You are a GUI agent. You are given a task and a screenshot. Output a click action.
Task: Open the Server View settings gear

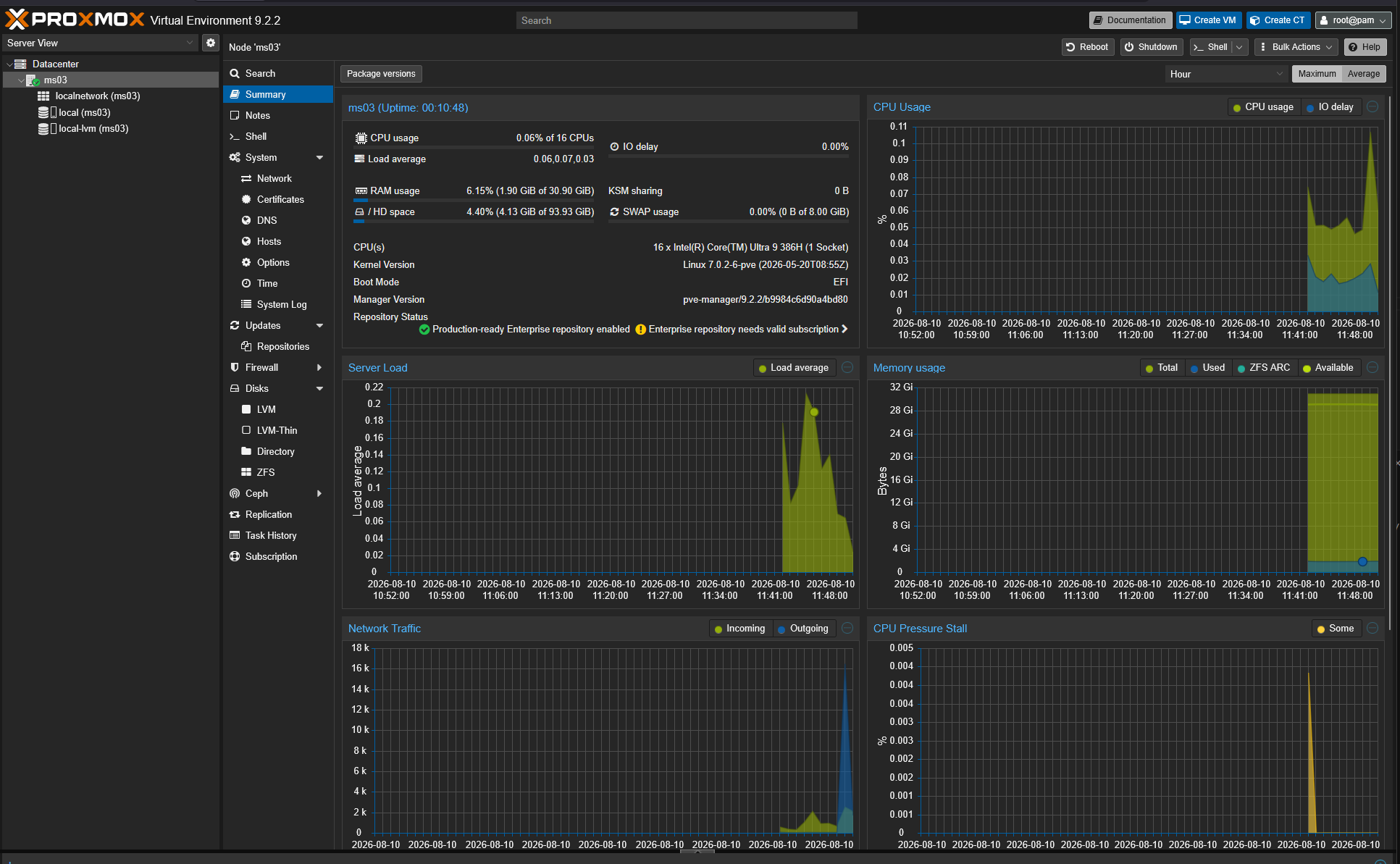(x=211, y=43)
